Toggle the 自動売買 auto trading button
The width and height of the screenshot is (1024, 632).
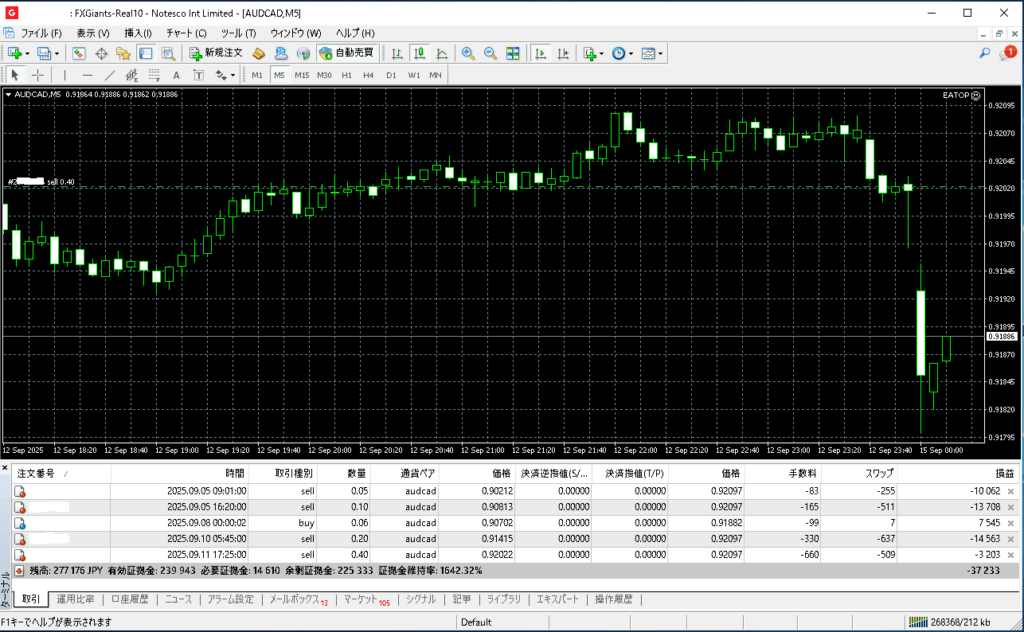[x=346, y=53]
